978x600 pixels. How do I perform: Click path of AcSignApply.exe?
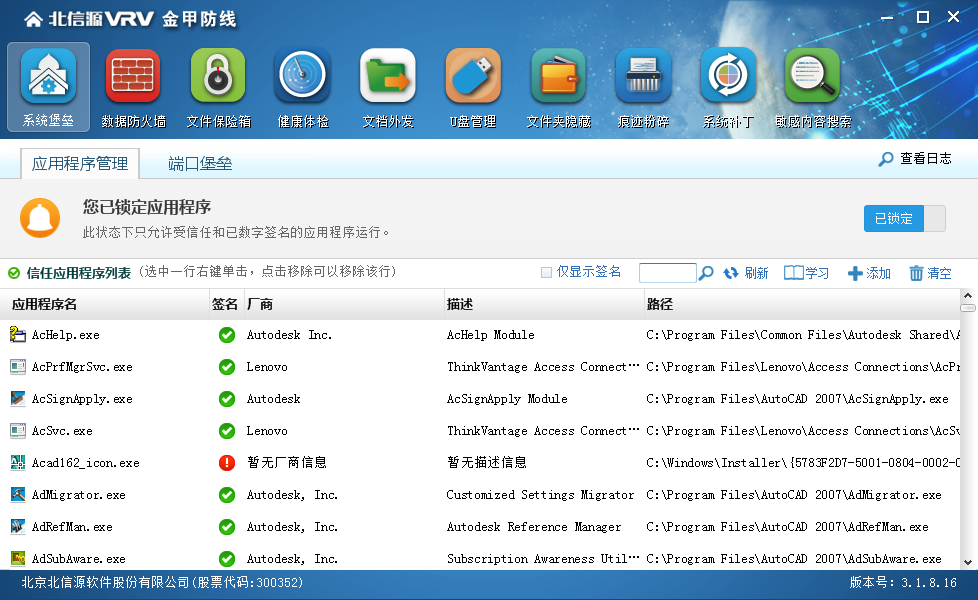797,399
